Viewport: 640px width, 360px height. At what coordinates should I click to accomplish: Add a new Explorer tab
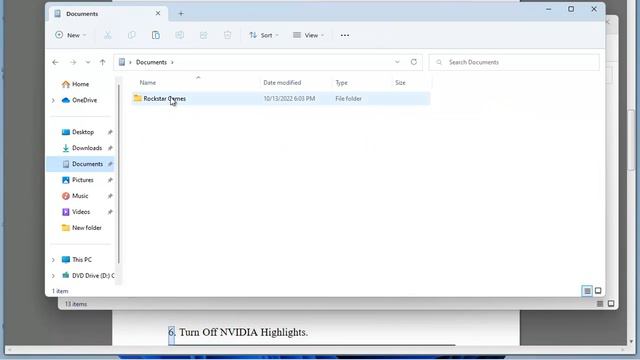[x=181, y=13]
